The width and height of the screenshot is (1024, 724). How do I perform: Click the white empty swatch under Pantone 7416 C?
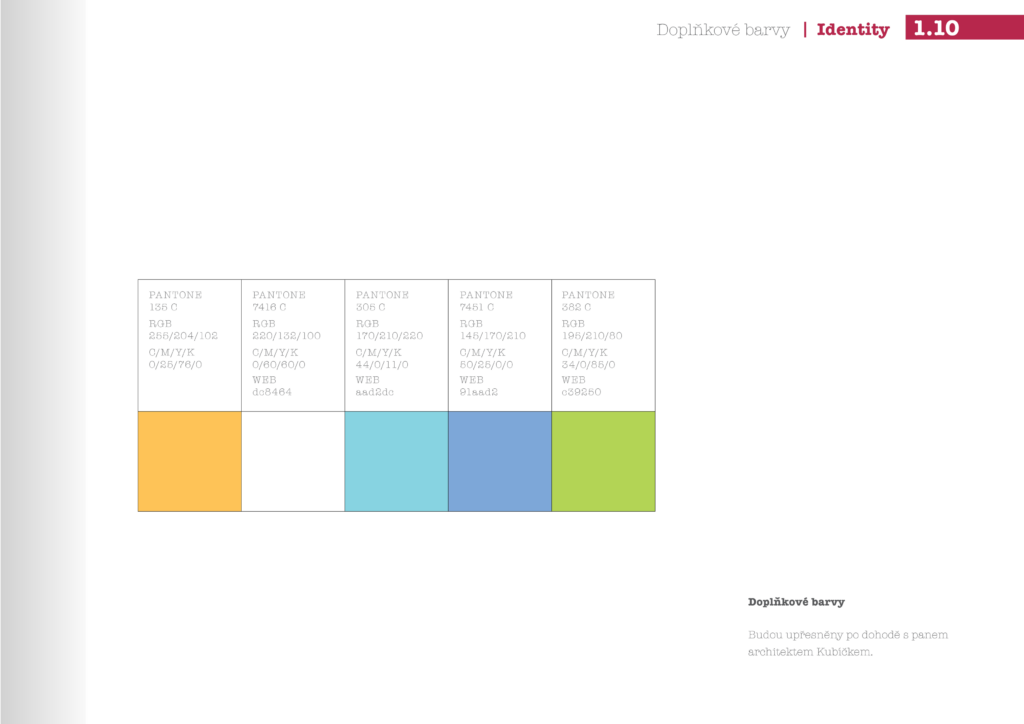pyautogui.click(x=293, y=461)
